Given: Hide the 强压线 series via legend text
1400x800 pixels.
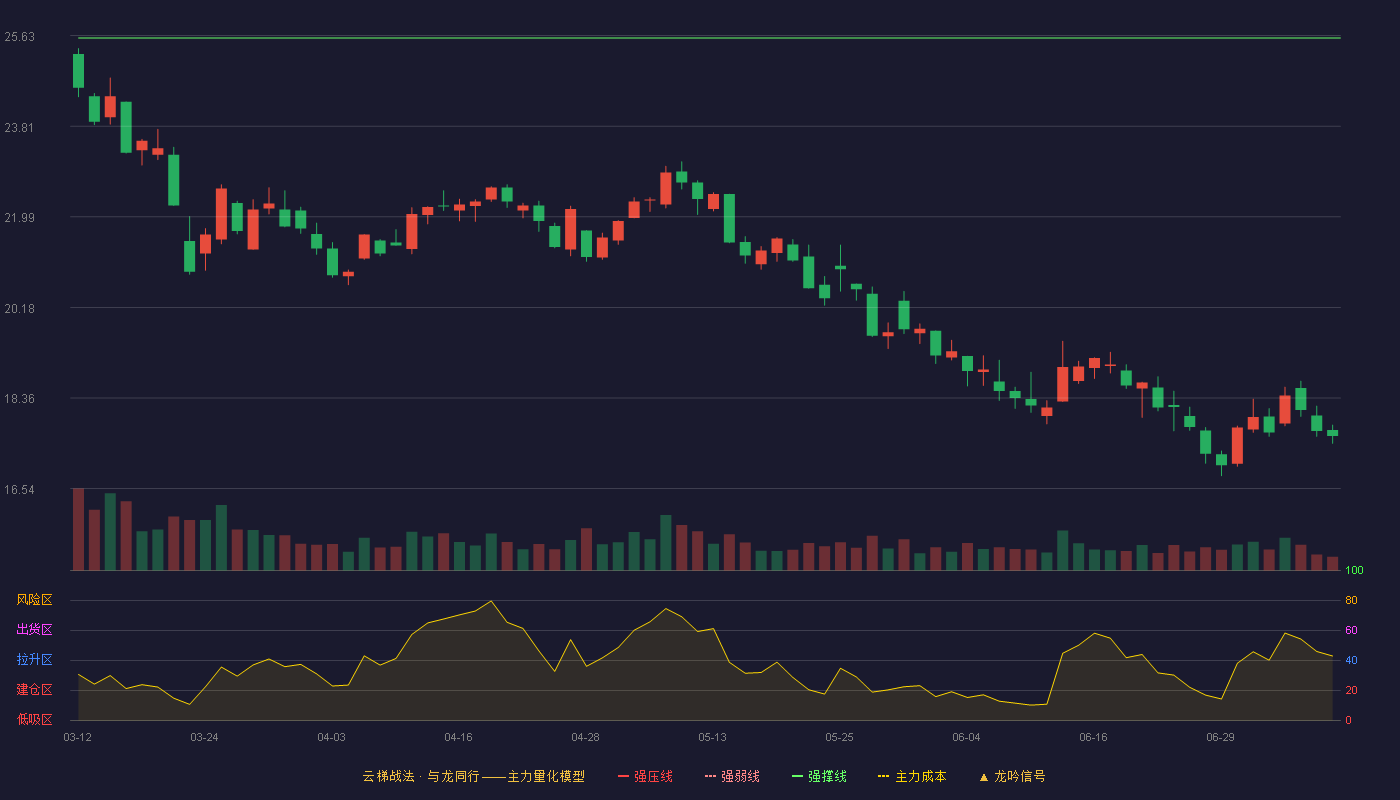Looking at the screenshot, I should coord(653,776).
